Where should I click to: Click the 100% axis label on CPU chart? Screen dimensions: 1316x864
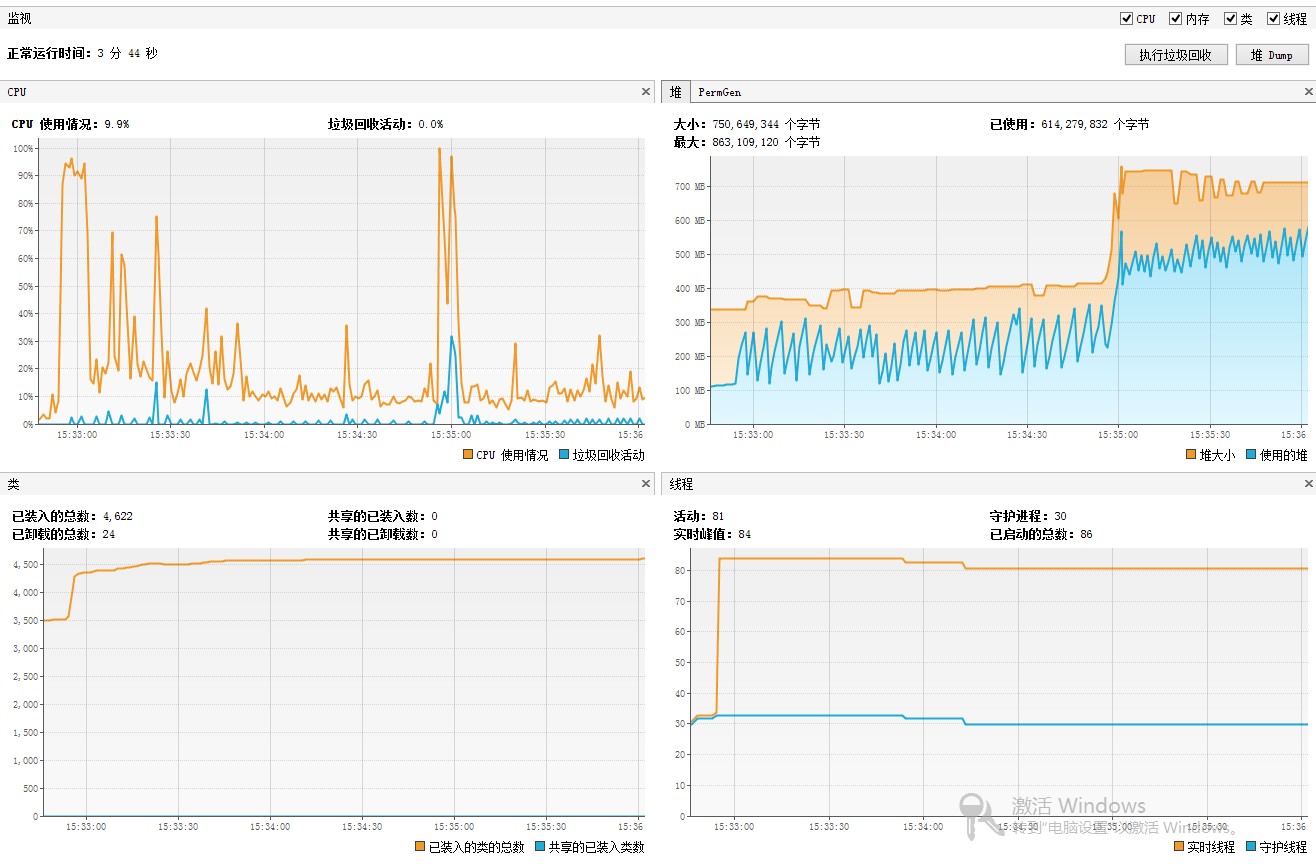(22, 148)
